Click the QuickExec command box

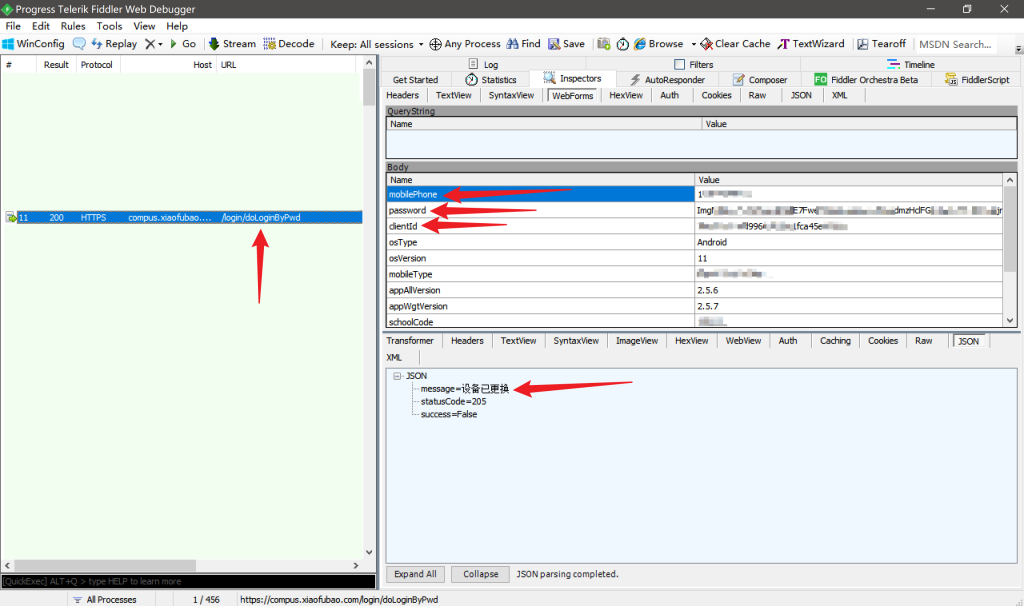188,581
